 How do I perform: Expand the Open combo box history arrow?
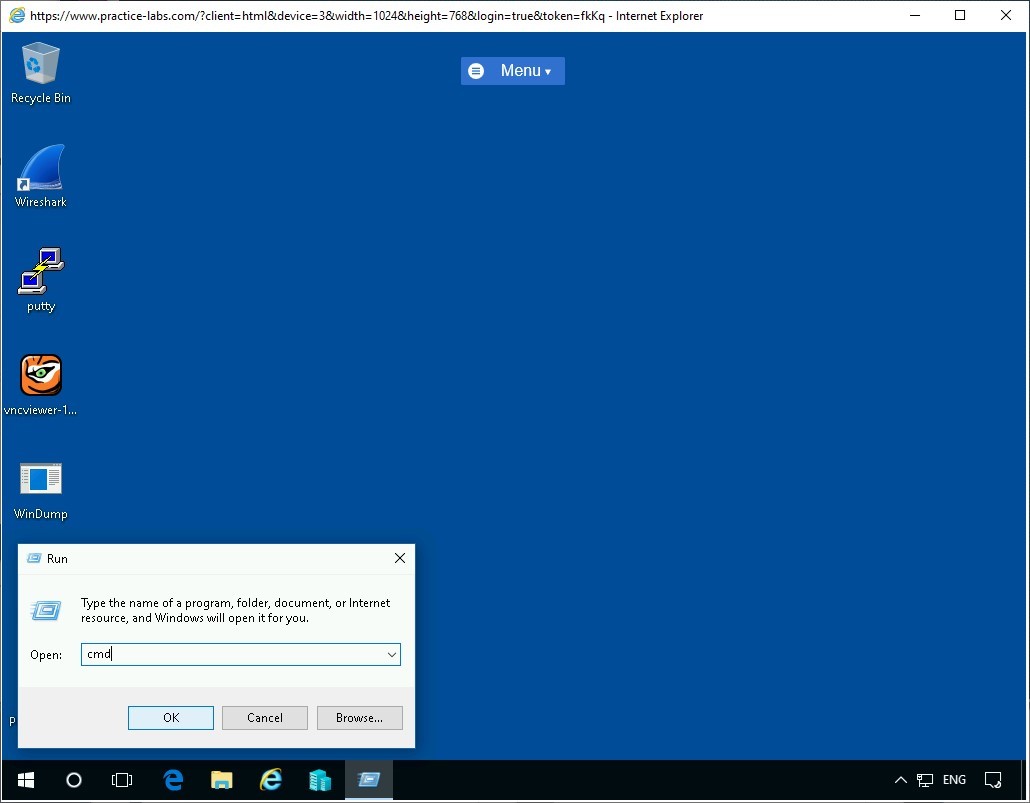(392, 654)
